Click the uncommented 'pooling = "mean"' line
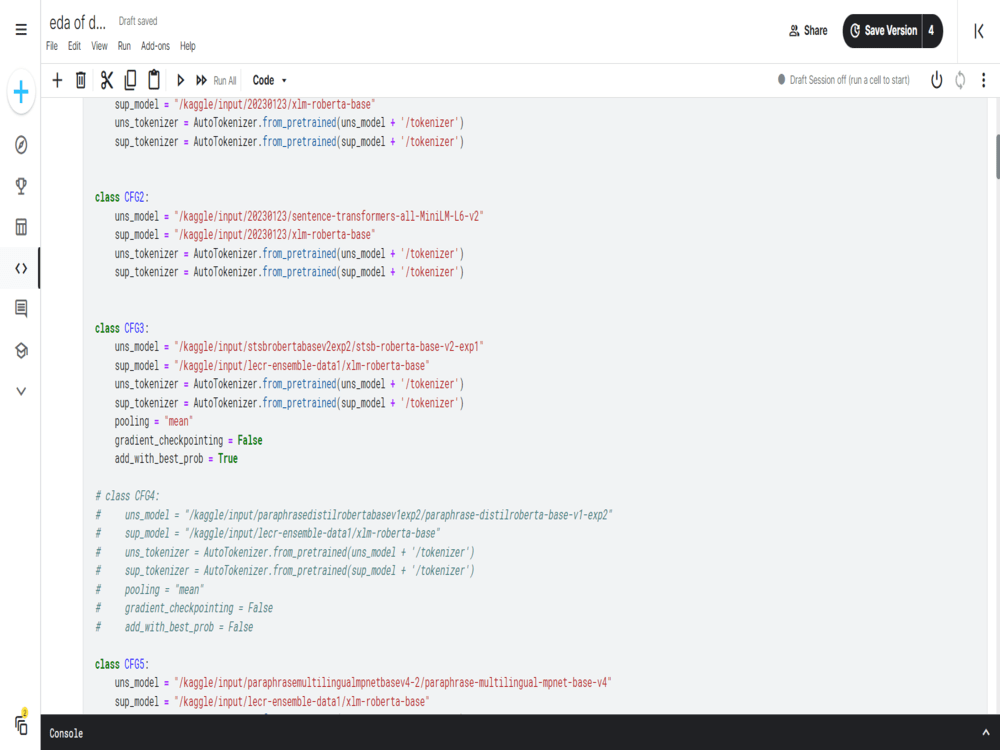This screenshot has height=750, width=1000. [x=154, y=422]
